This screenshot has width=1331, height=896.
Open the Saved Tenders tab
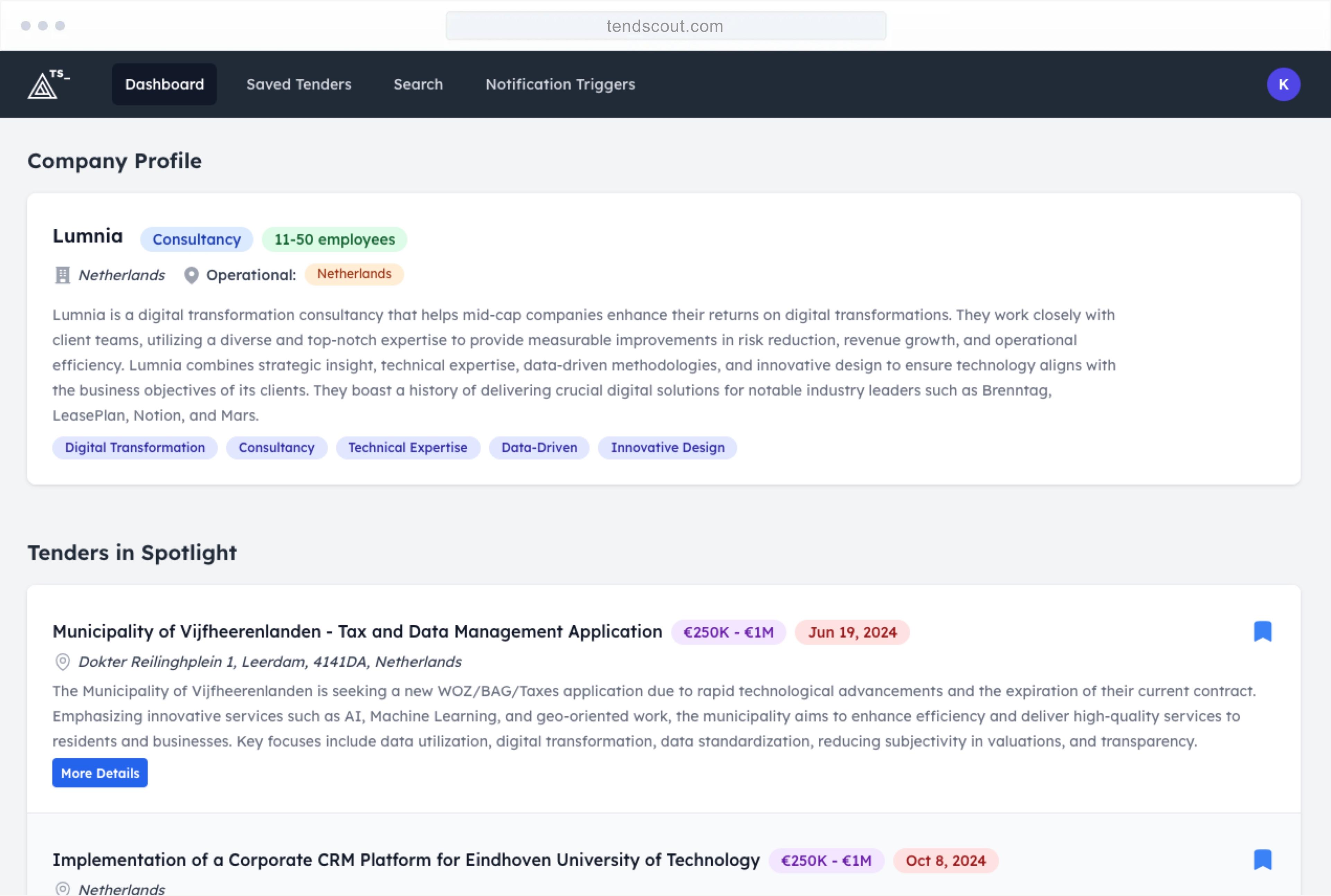(298, 85)
